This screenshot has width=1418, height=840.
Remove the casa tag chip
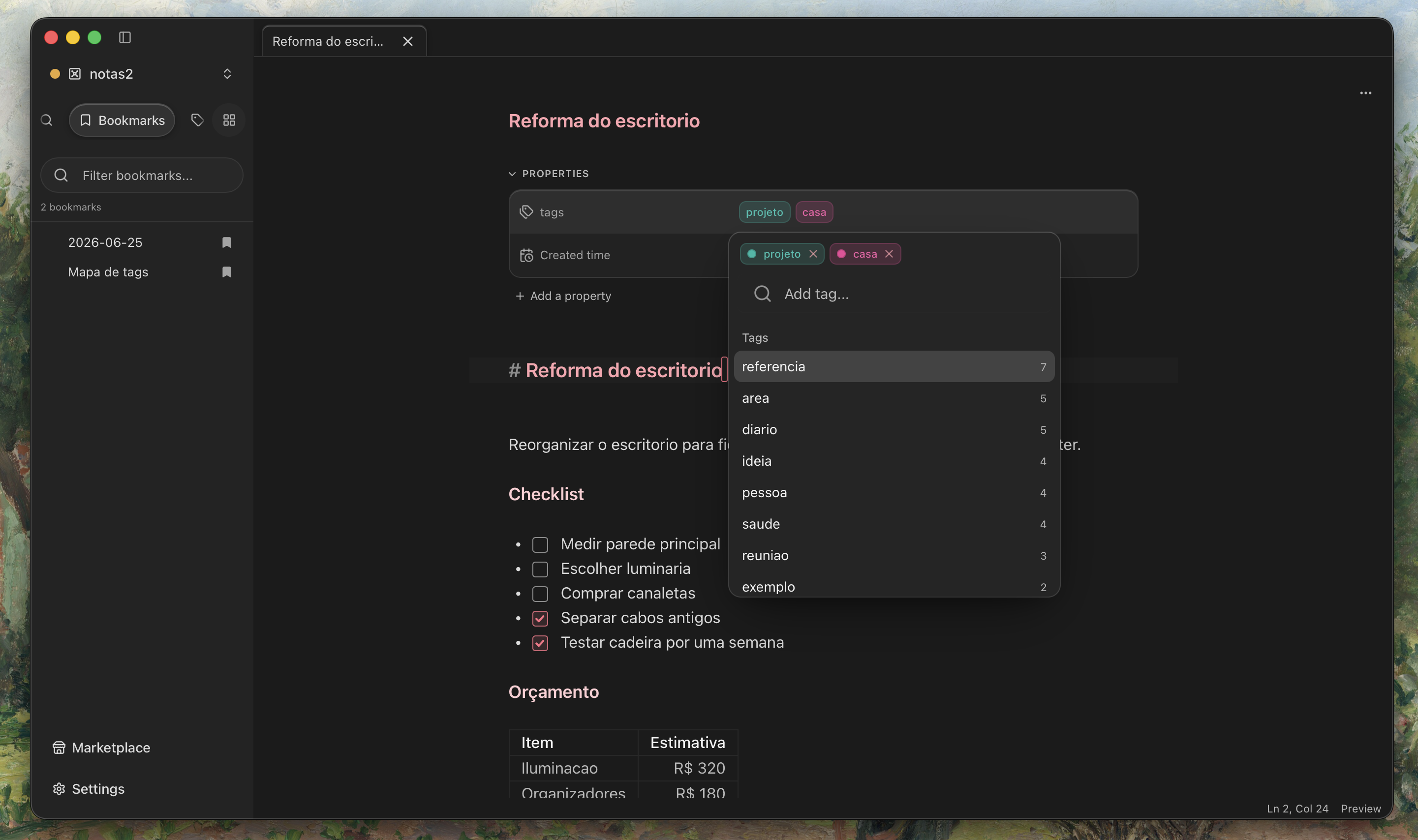pyautogui.click(x=889, y=254)
